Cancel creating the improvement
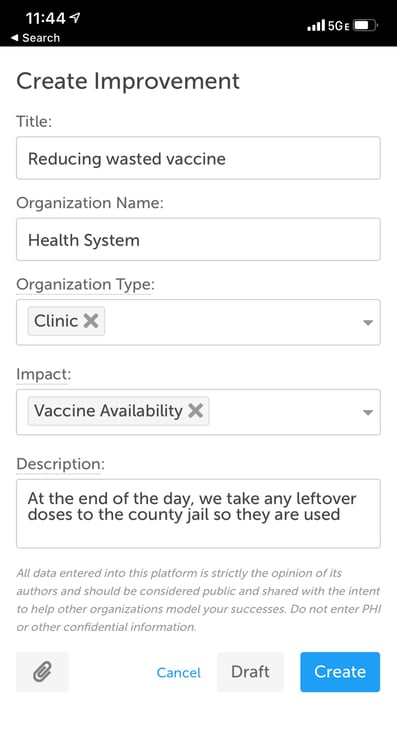This screenshot has height=737, width=397. pos(179,673)
